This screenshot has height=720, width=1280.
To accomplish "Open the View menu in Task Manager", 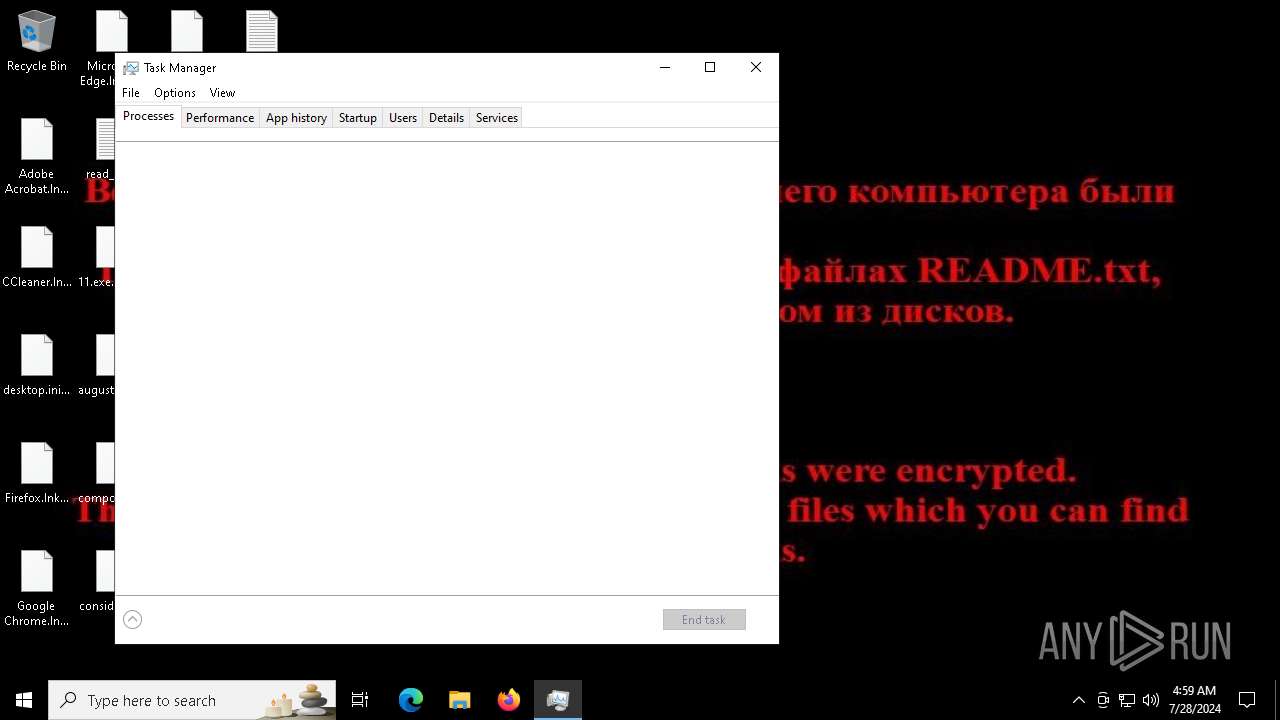I will tap(222, 93).
